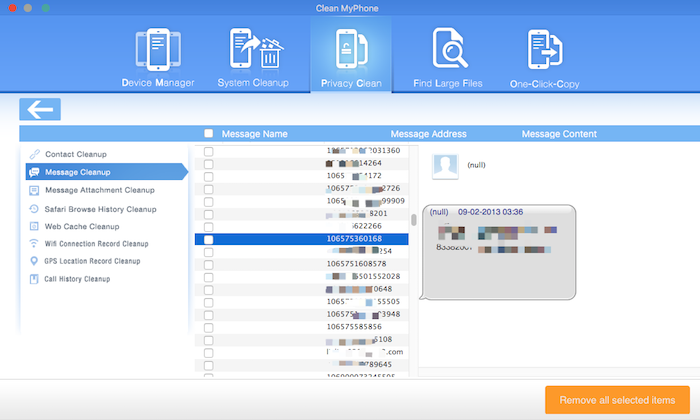Click the Wifi Connection Record icon
The image size is (700, 420).
(x=34, y=243)
